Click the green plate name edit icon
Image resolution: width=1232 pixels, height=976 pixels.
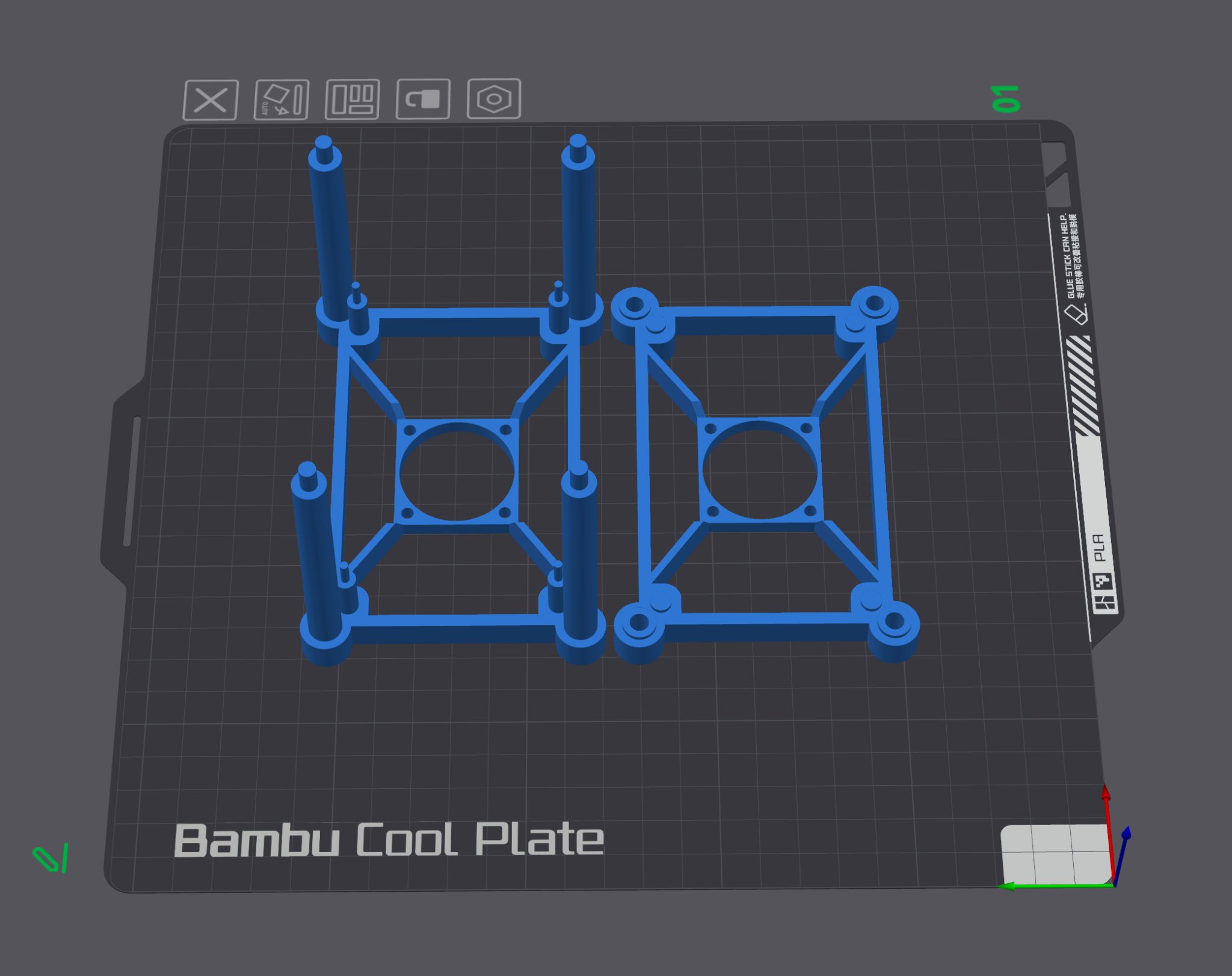click(x=51, y=859)
